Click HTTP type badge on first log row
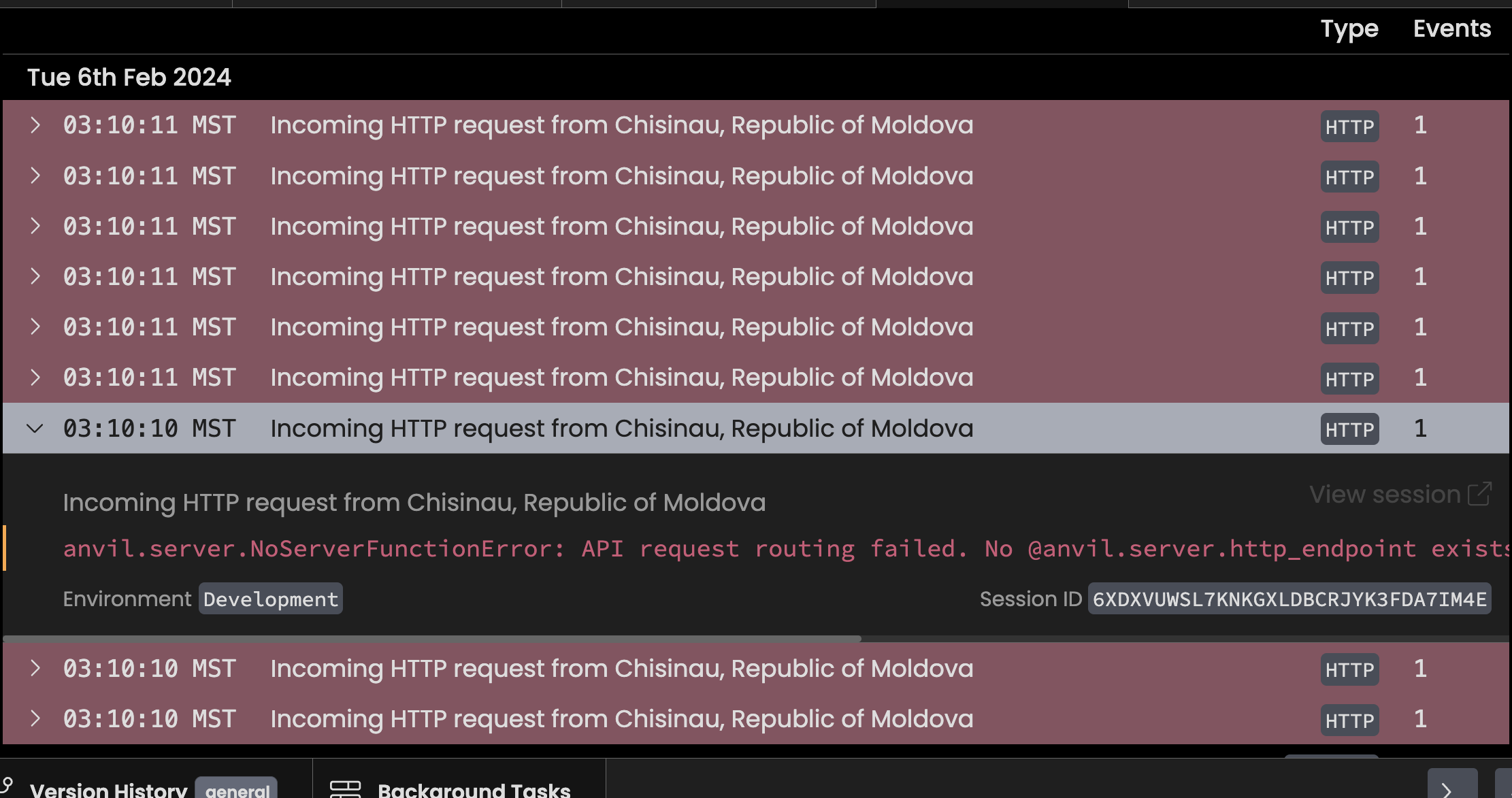This screenshot has width=1512, height=798. coord(1349,127)
